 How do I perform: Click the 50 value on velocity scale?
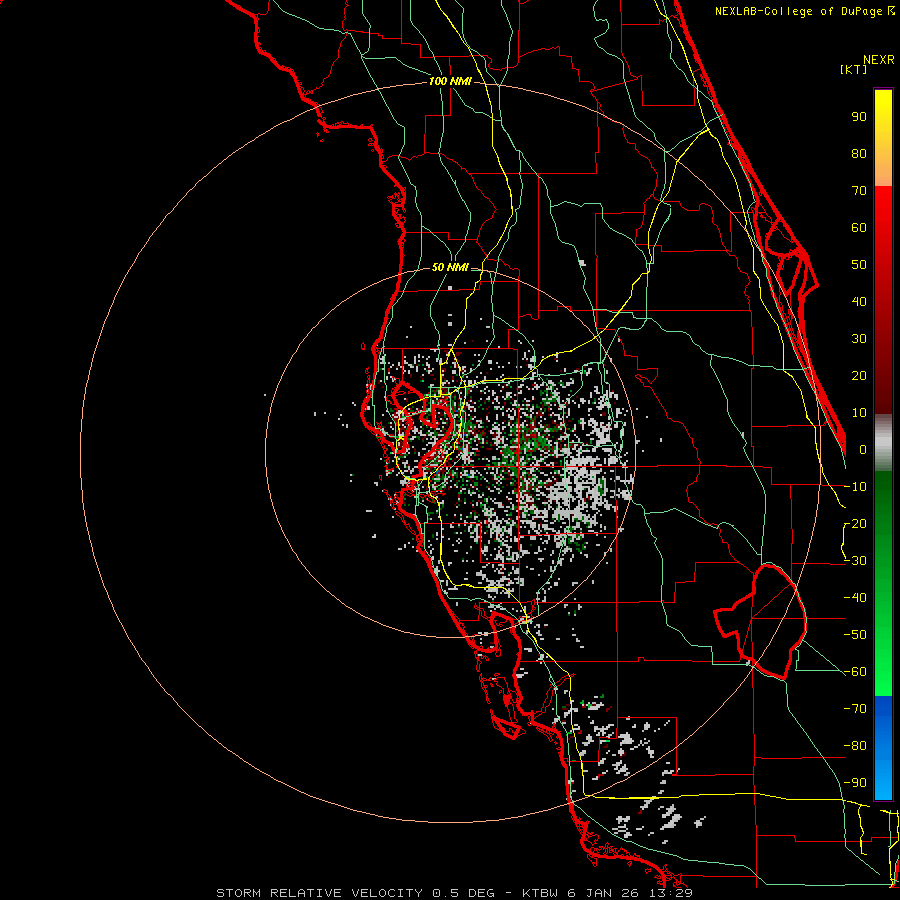(859, 265)
